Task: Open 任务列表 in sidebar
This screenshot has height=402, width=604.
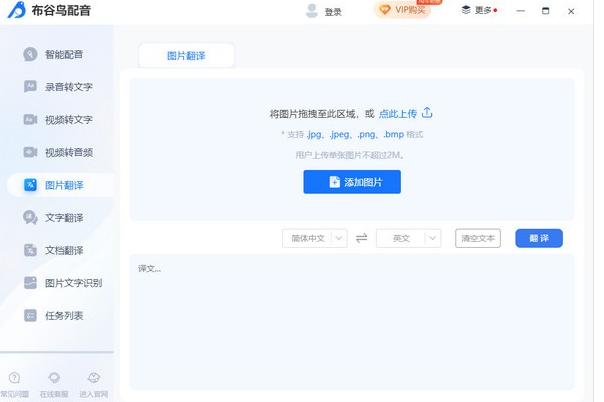Action: click(x=64, y=316)
